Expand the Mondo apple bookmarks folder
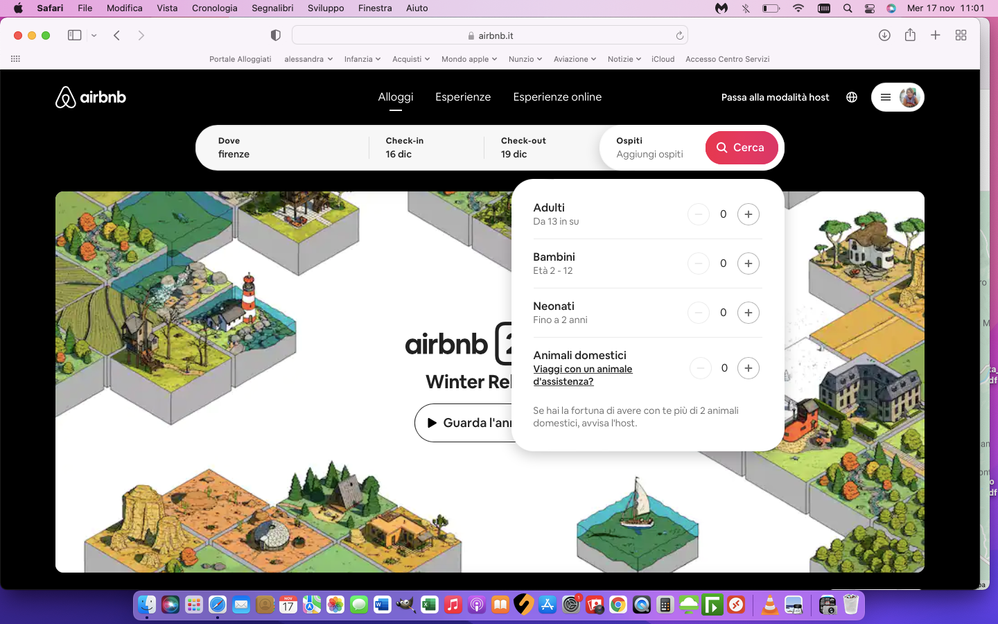 coord(469,59)
